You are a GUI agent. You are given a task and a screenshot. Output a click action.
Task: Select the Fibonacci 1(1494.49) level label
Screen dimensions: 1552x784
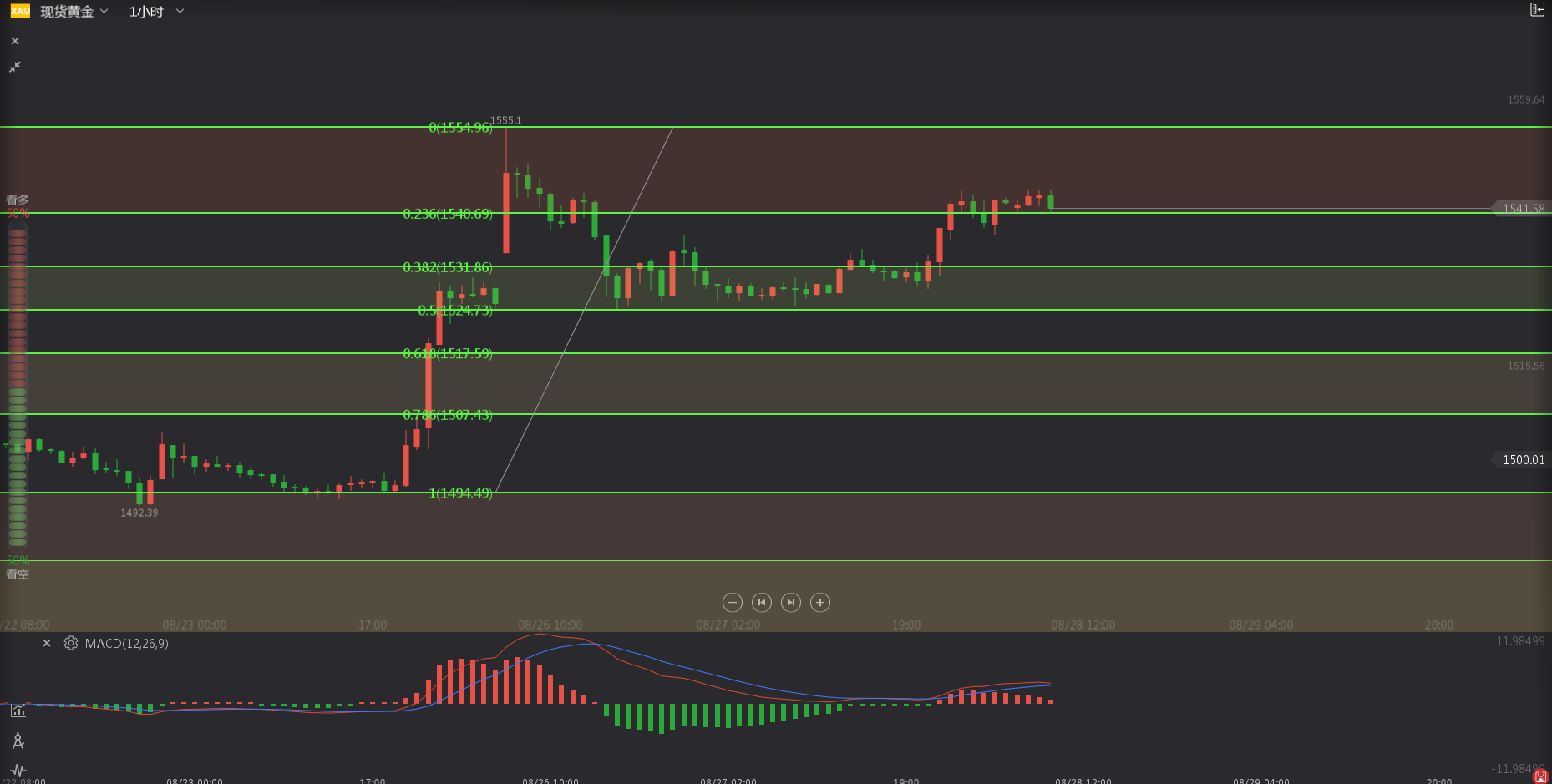pyautogui.click(x=460, y=493)
